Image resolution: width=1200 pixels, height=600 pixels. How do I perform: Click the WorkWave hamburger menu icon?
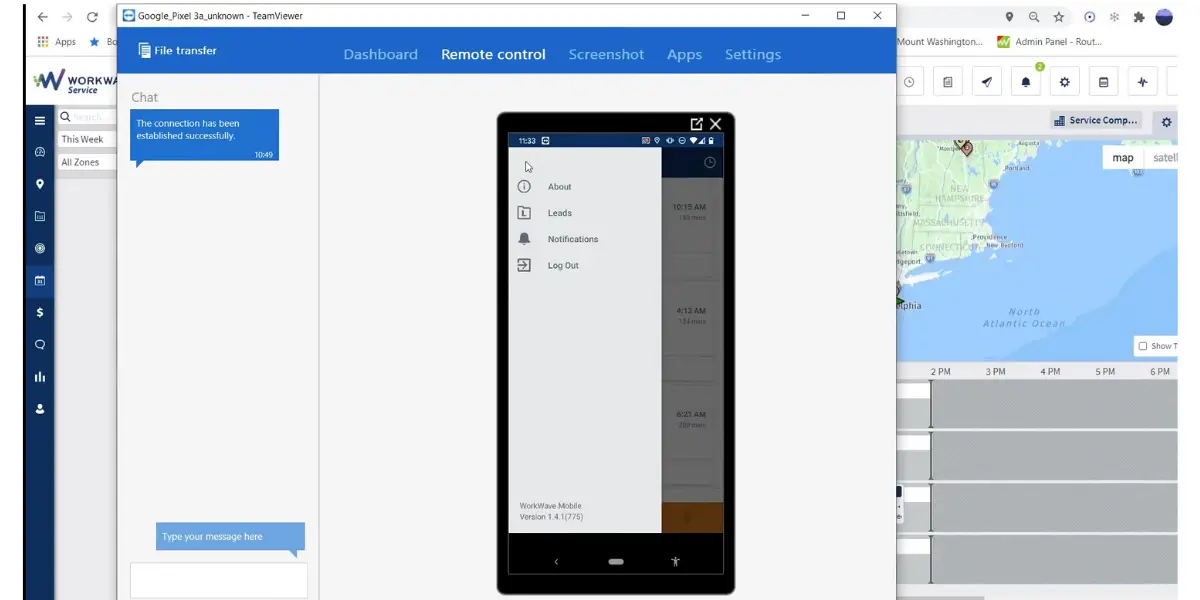(x=40, y=120)
